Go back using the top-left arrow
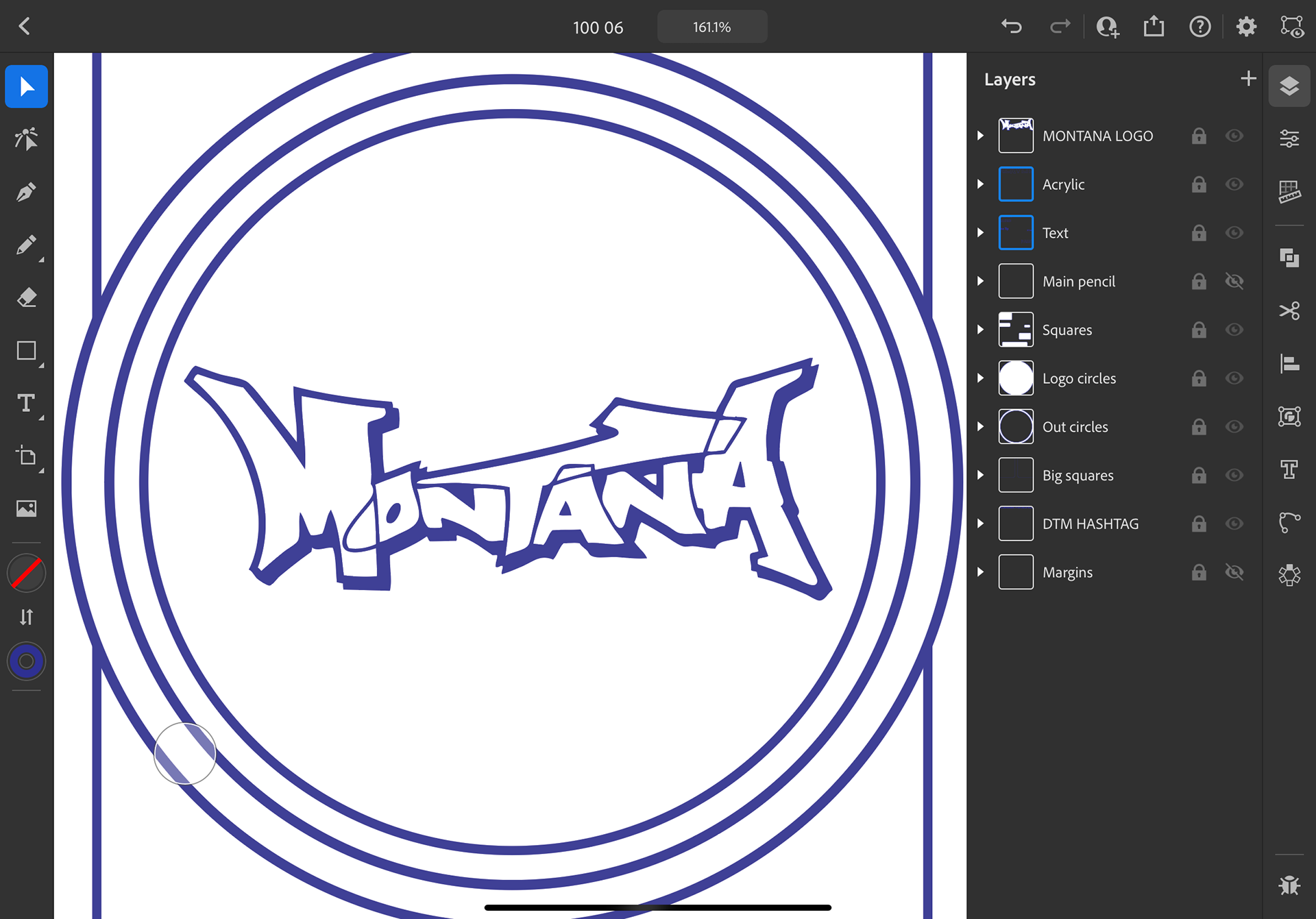Viewport: 1316px width, 919px height. (x=25, y=27)
